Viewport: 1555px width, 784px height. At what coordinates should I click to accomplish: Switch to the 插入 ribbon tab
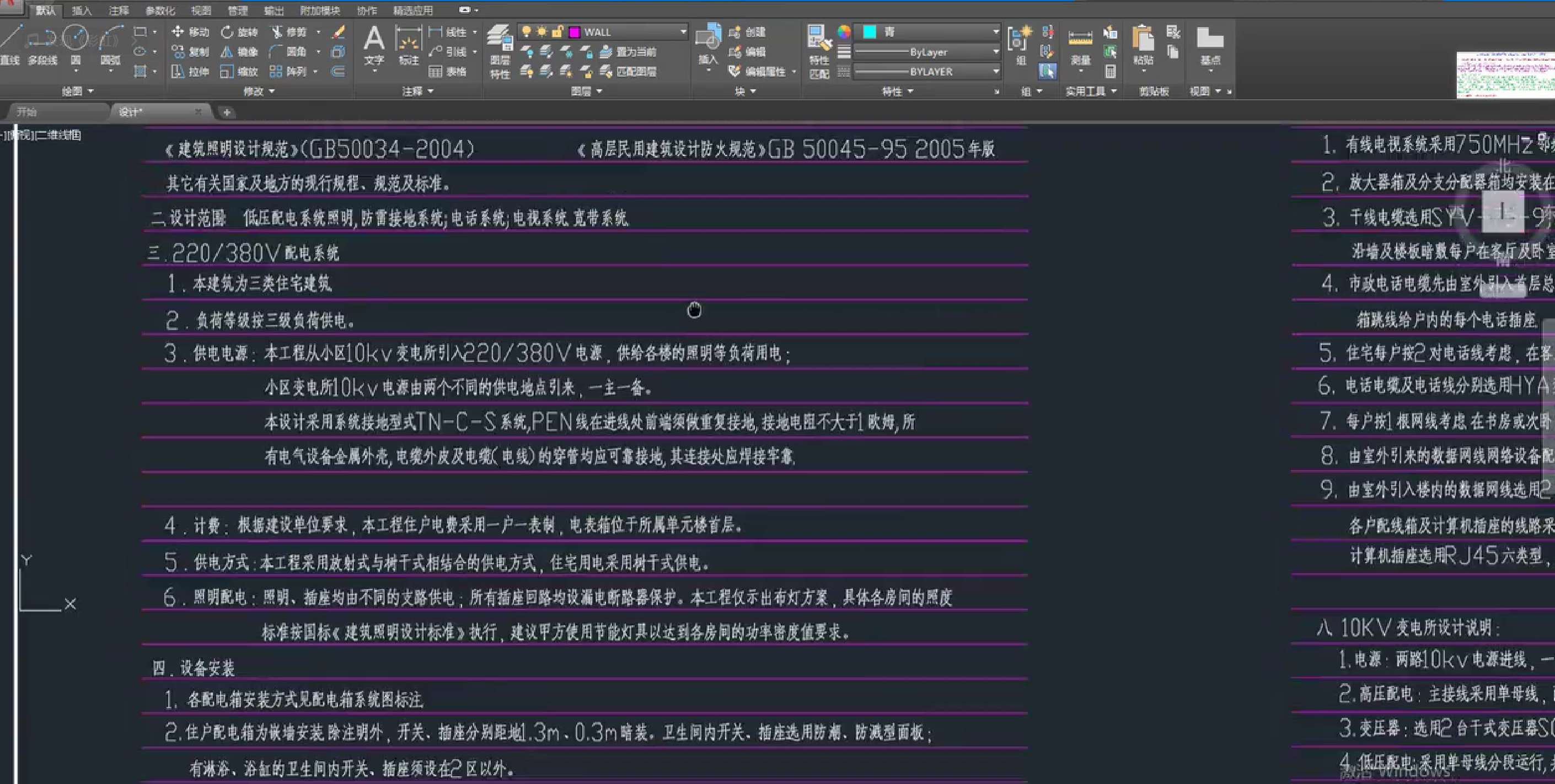82,10
